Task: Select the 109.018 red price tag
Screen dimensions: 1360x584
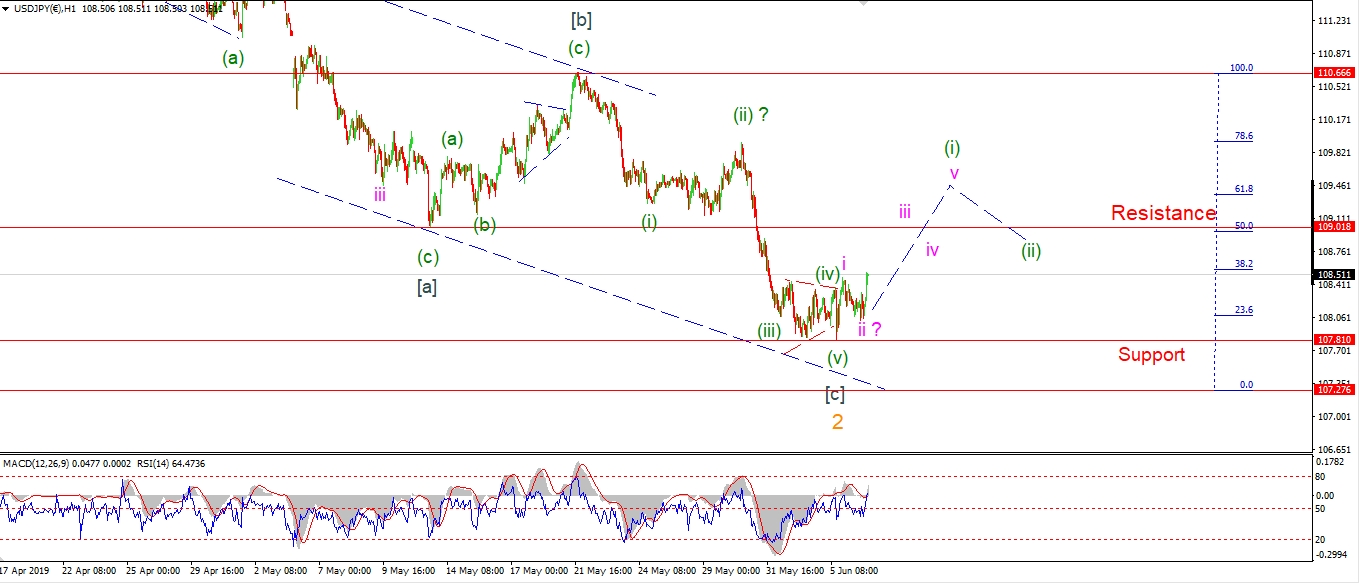Action: coord(1333,228)
